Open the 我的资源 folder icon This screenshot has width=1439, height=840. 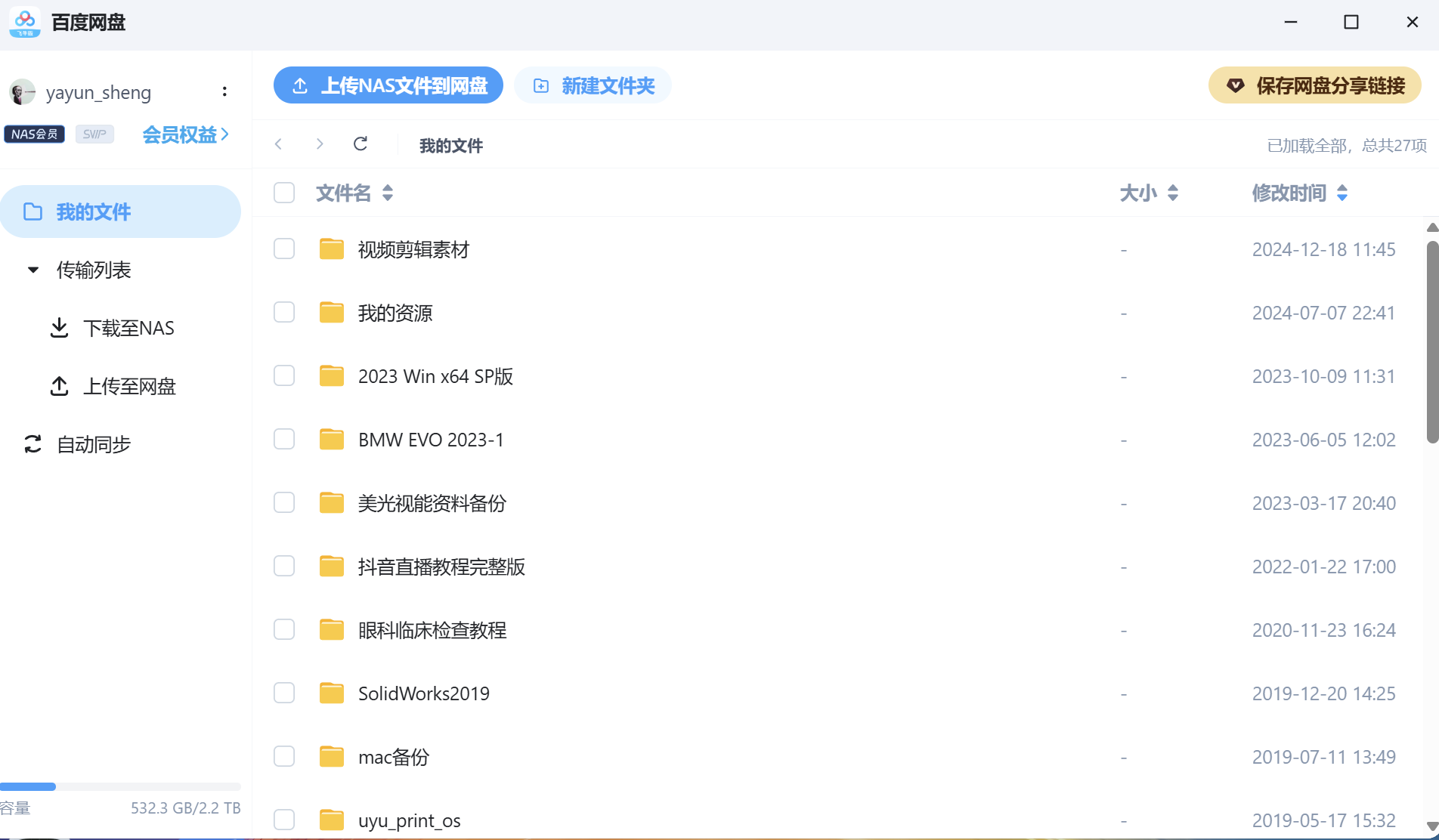click(x=332, y=312)
